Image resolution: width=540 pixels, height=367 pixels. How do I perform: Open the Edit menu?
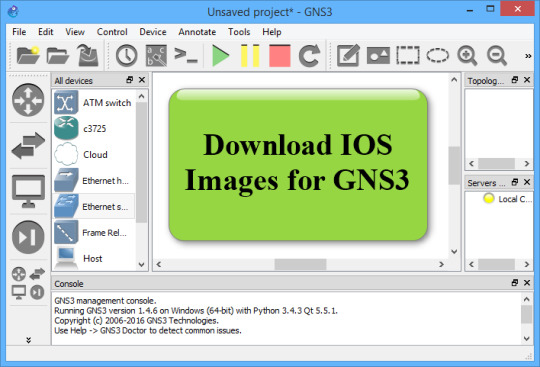click(45, 32)
